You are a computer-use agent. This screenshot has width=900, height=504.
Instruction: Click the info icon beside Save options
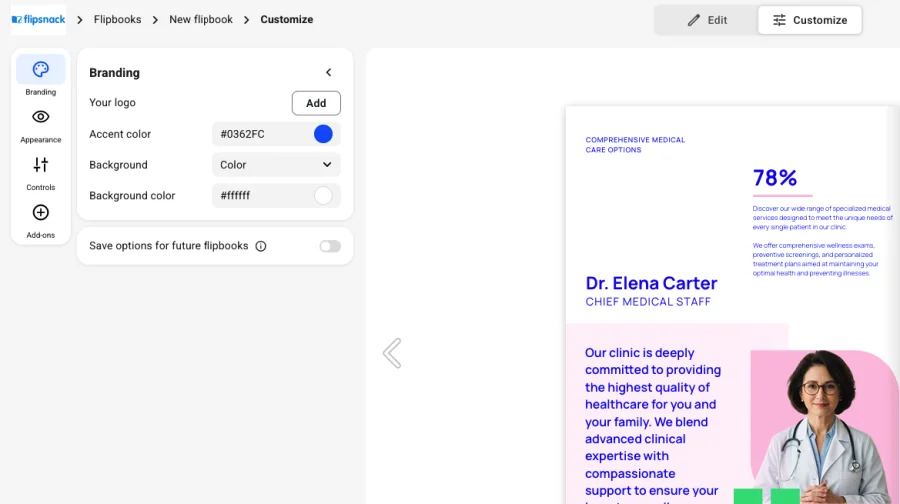pyautogui.click(x=261, y=246)
